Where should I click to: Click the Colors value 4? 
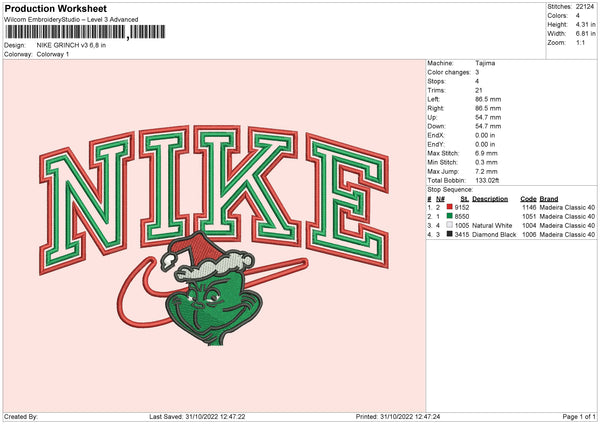pos(577,16)
